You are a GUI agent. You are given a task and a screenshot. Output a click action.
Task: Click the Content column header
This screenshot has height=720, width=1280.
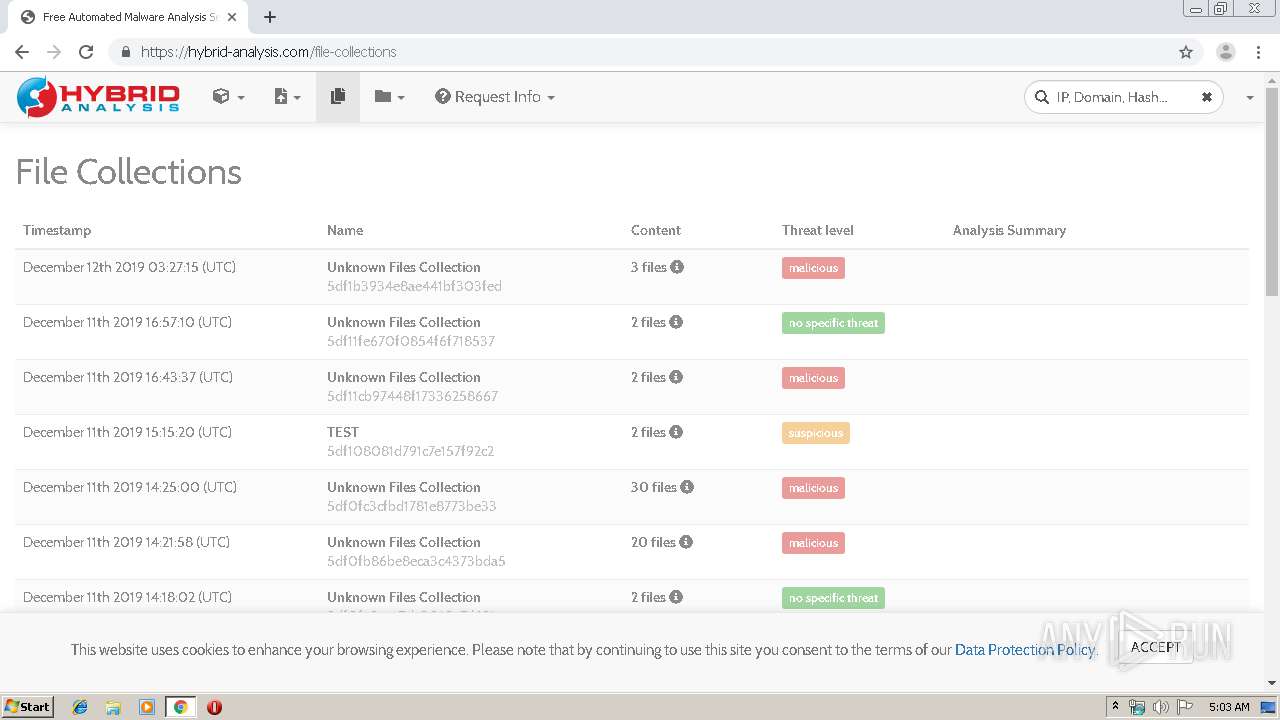click(656, 230)
